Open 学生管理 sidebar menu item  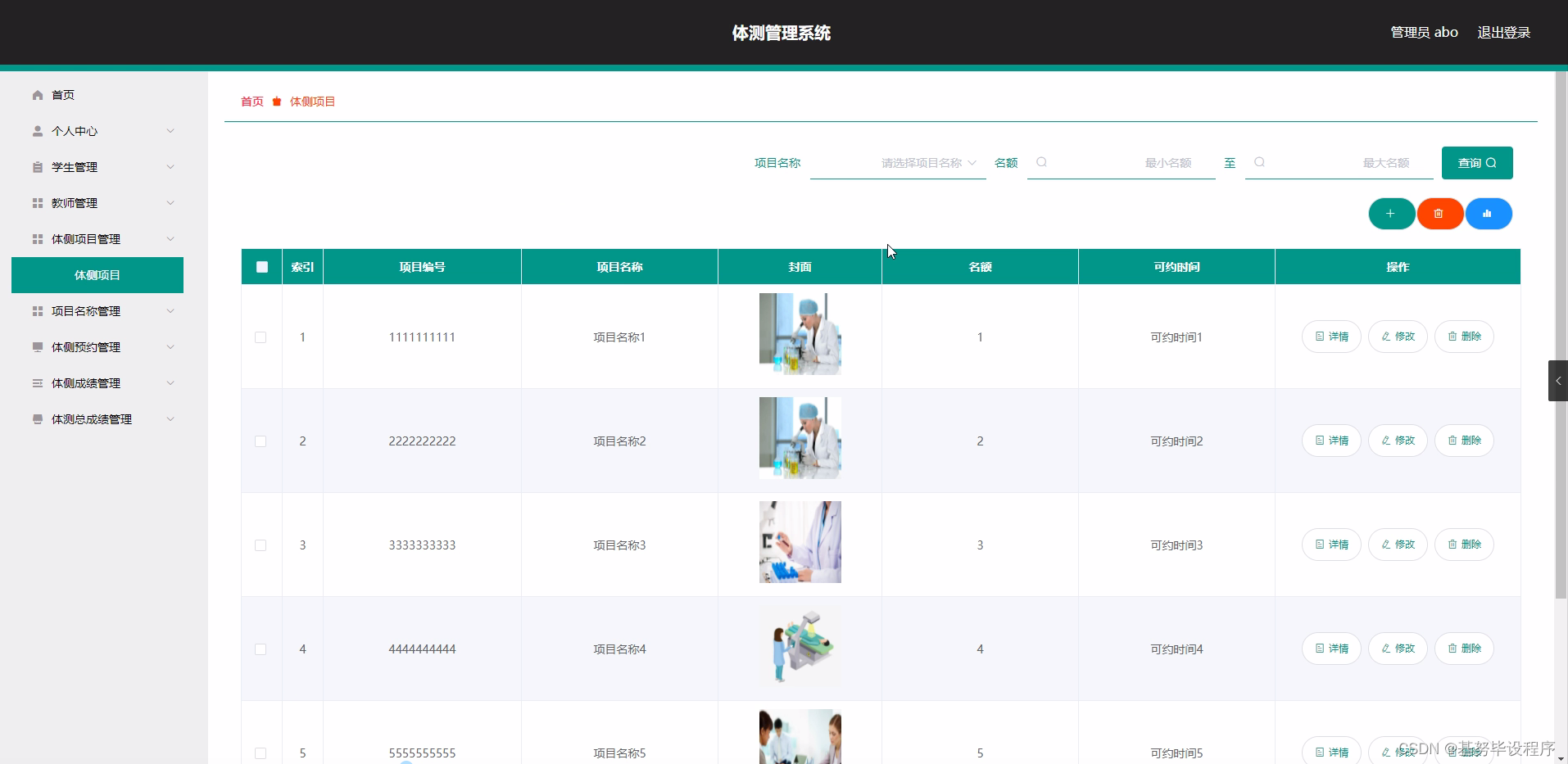(x=97, y=167)
